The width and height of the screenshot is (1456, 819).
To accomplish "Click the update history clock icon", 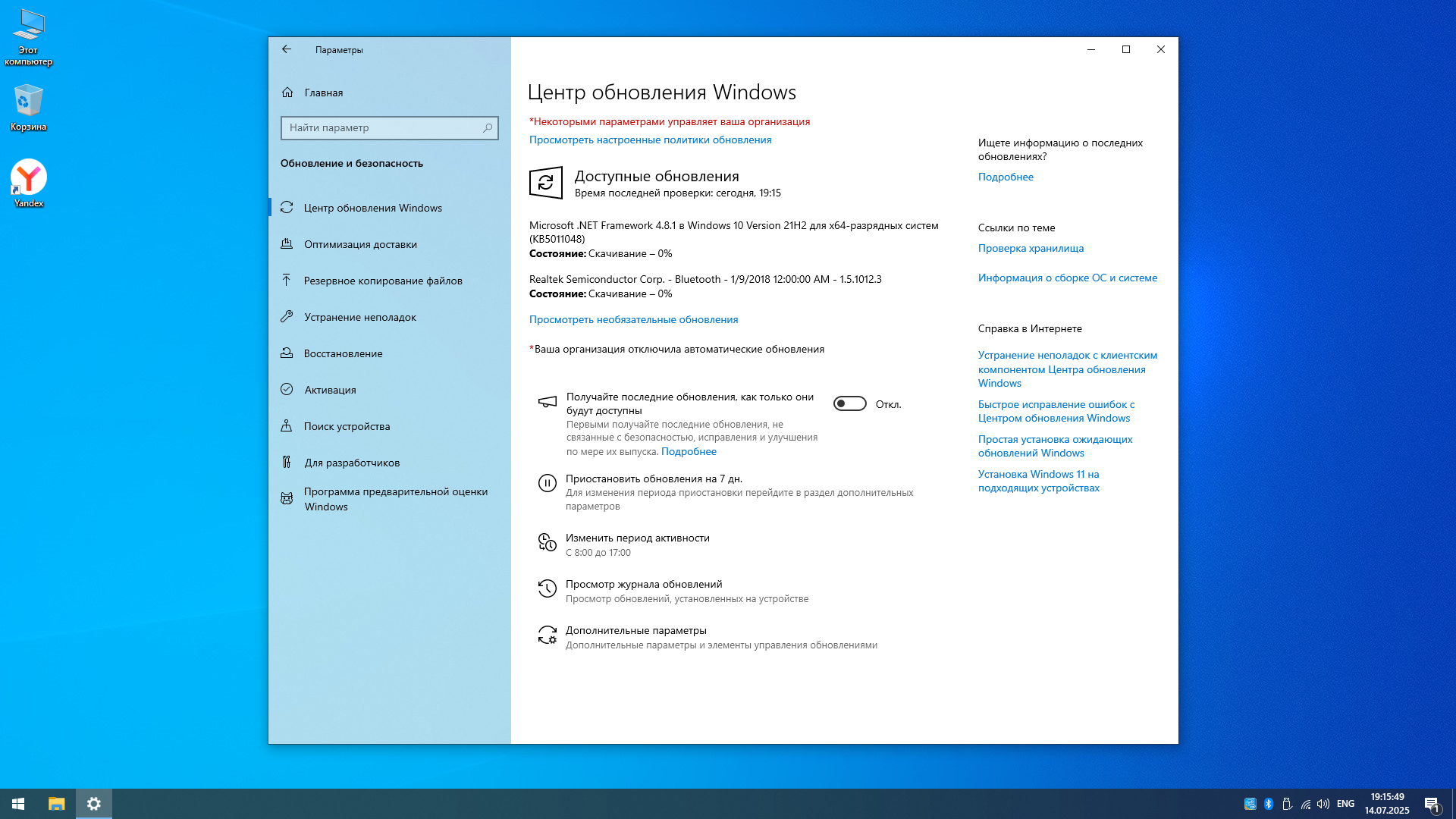I will pyautogui.click(x=547, y=588).
